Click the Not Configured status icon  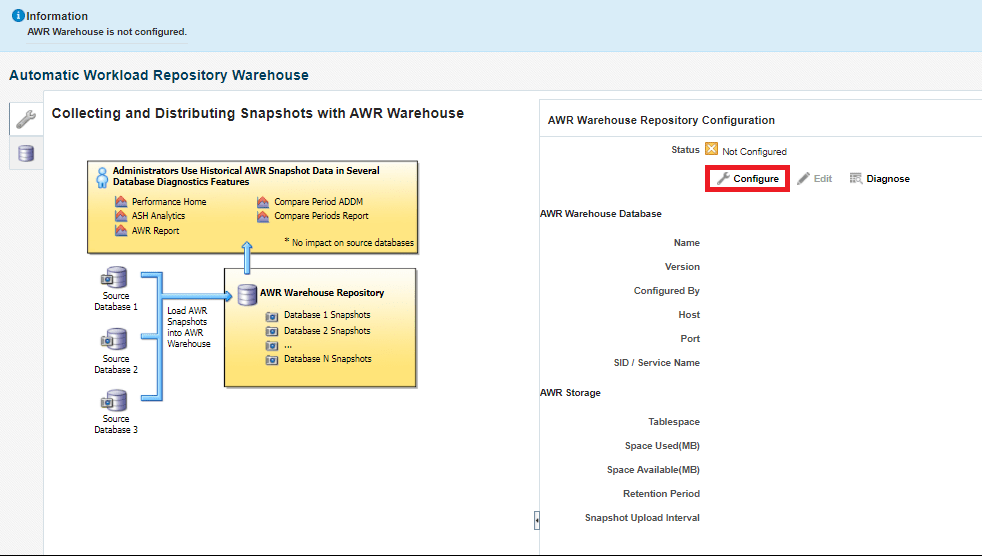tap(711, 150)
